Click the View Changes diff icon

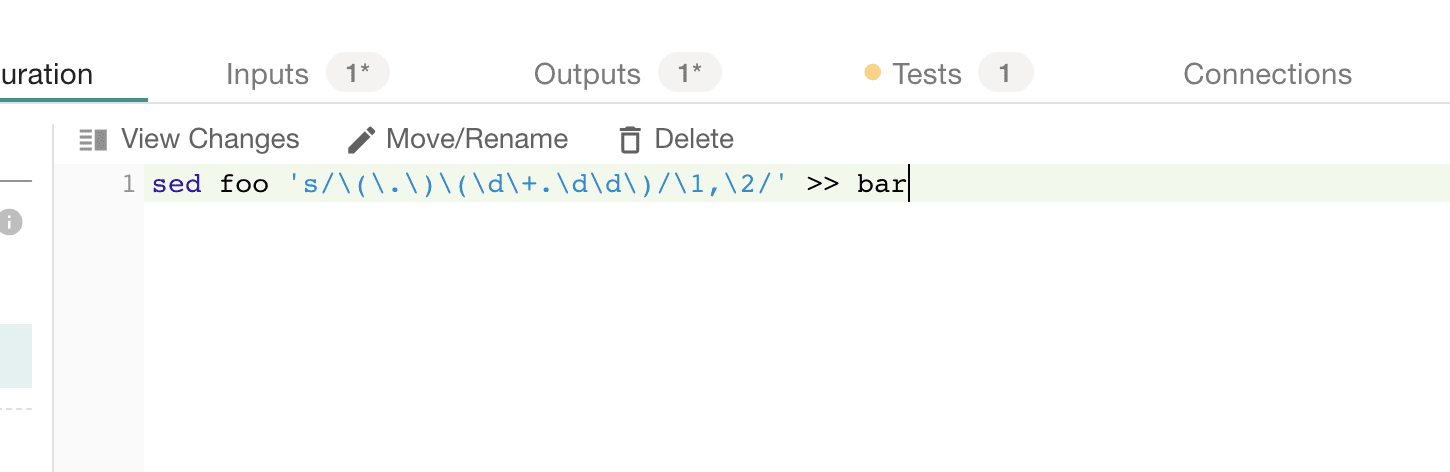pos(93,139)
